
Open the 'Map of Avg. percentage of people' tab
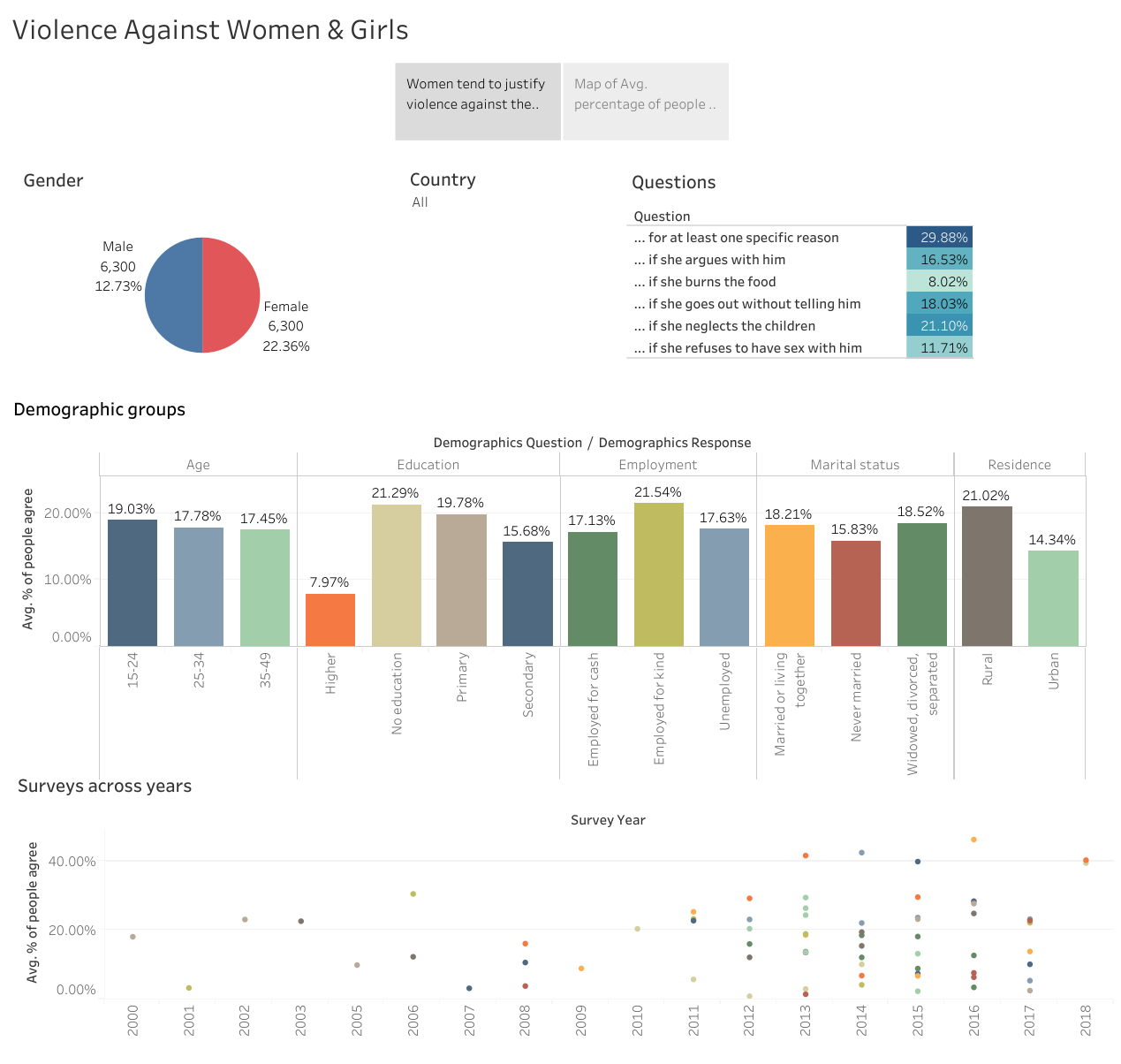click(645, 101)
